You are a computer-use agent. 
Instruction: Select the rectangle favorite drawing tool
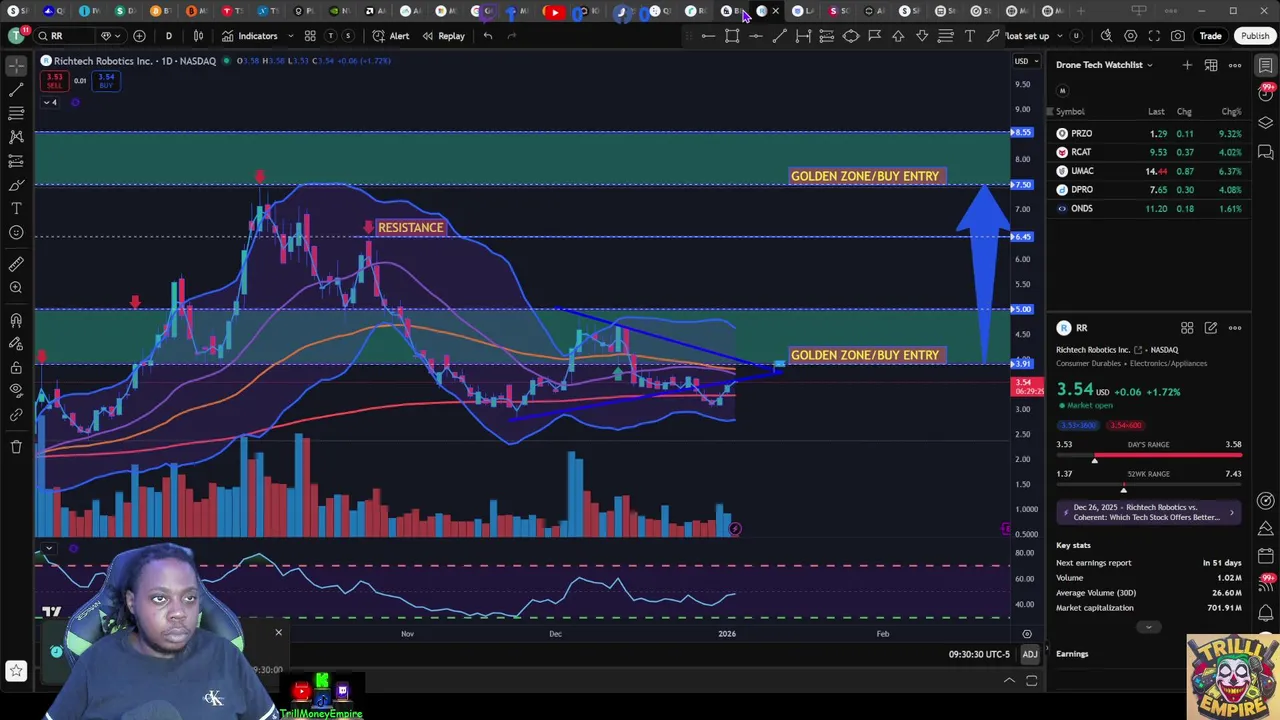click(x=732, y=36)
